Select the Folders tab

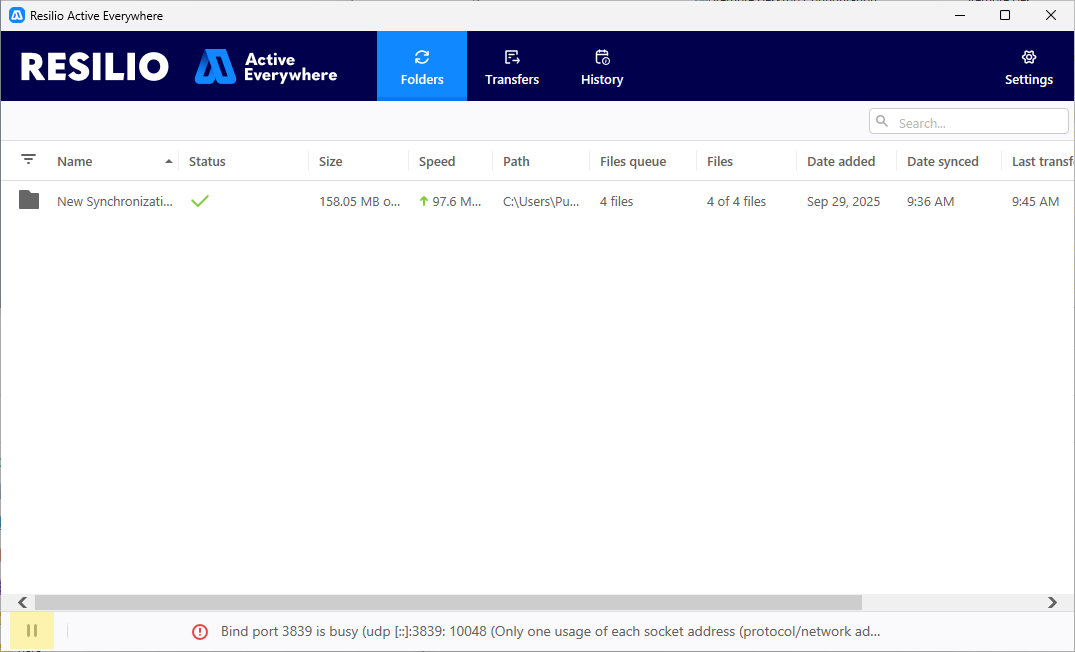point(422,67)
